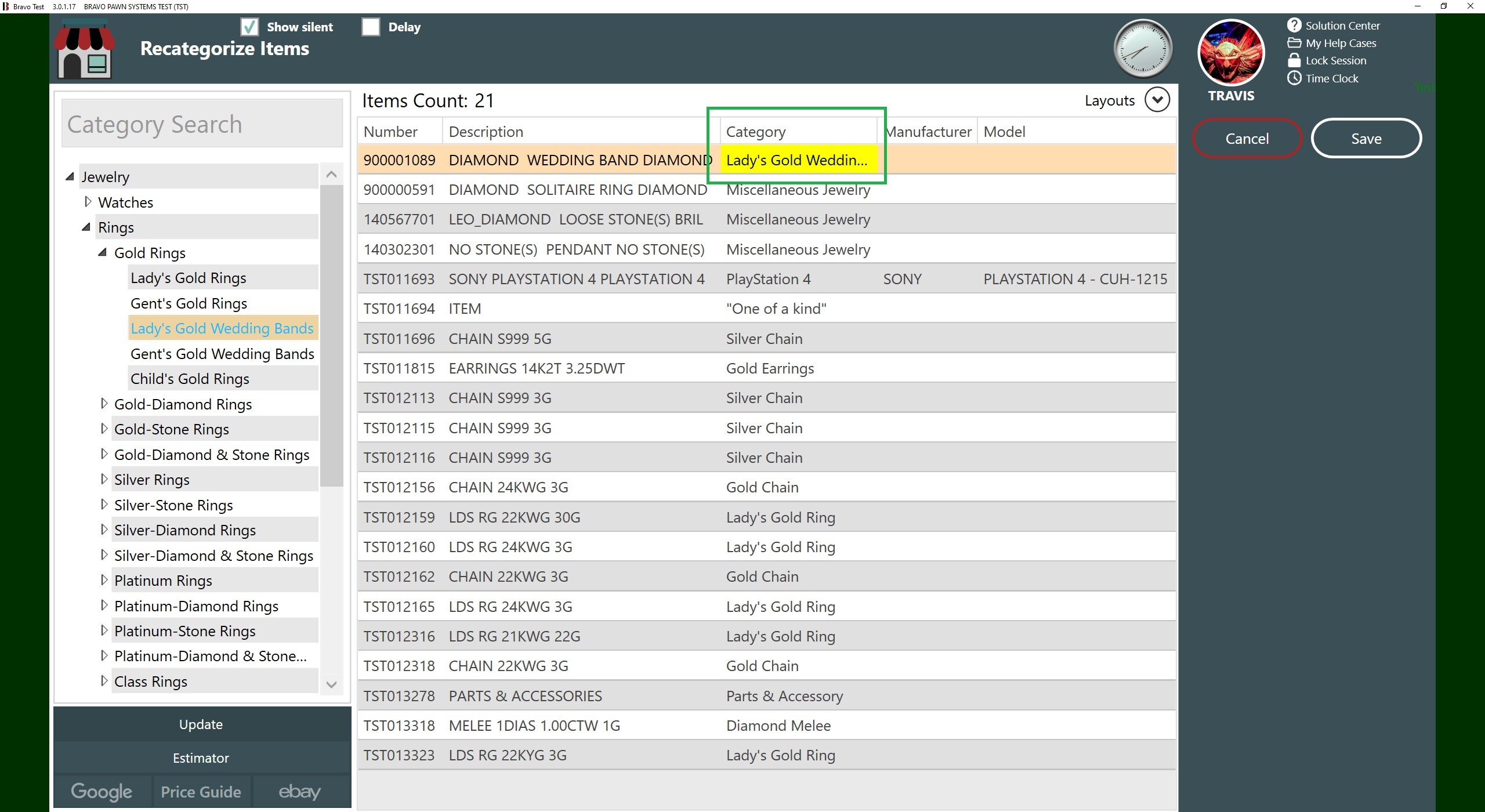Select row TST012159 LDS RG 22KWG 30G
Screen dimensions: 1485x812
pyautogui.click(x=767, y=517)
